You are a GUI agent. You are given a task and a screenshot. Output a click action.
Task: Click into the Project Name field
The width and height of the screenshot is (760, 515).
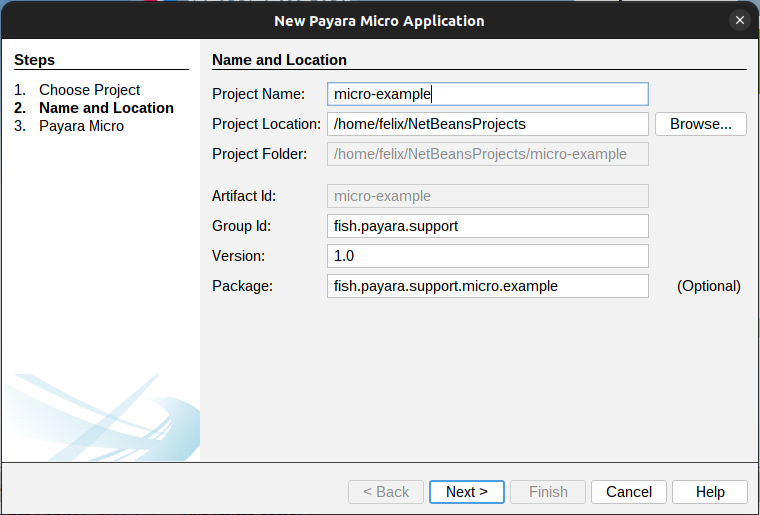click(x=487, y=94)
